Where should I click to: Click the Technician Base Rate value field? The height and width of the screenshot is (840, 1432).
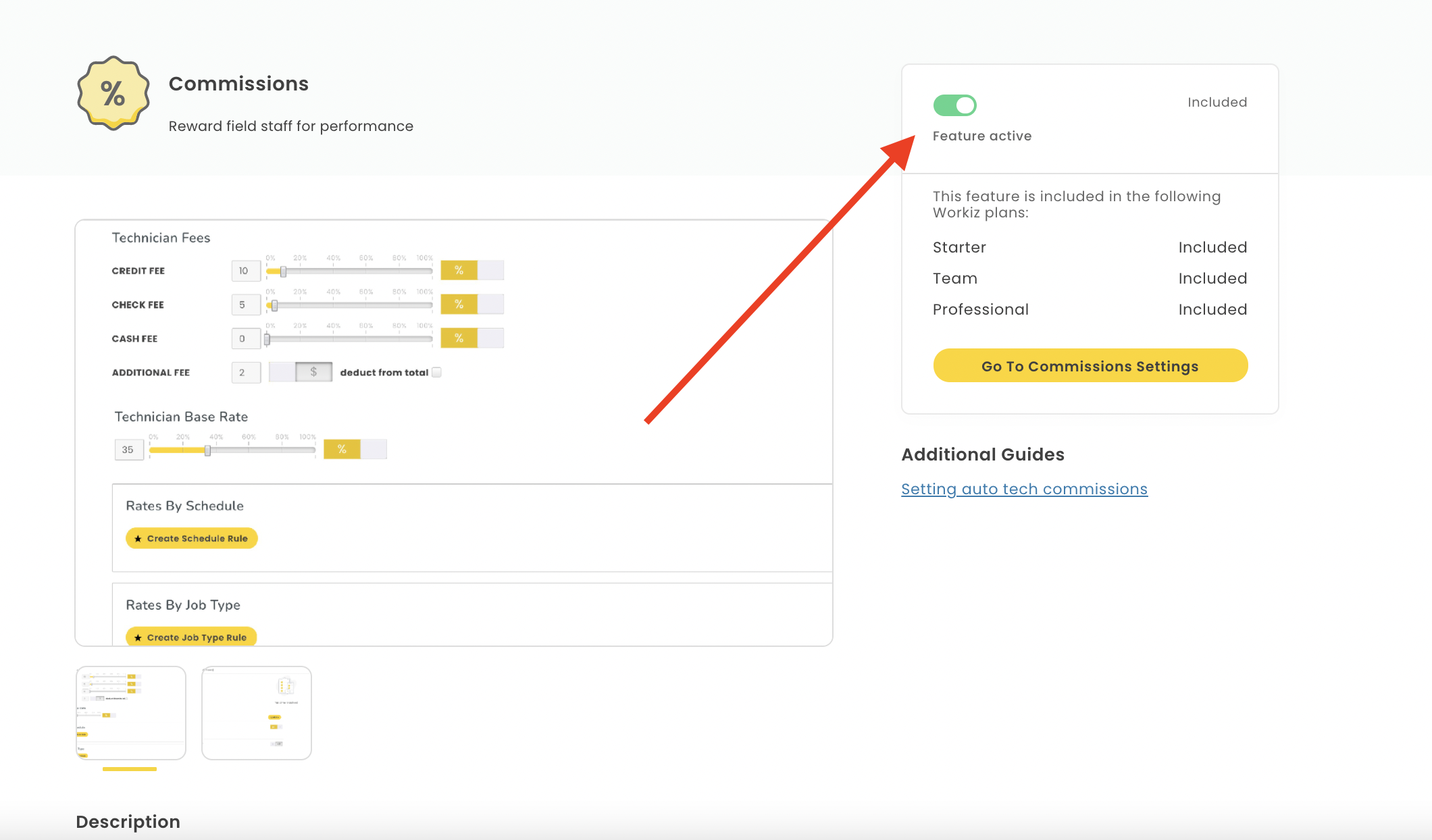129,450
